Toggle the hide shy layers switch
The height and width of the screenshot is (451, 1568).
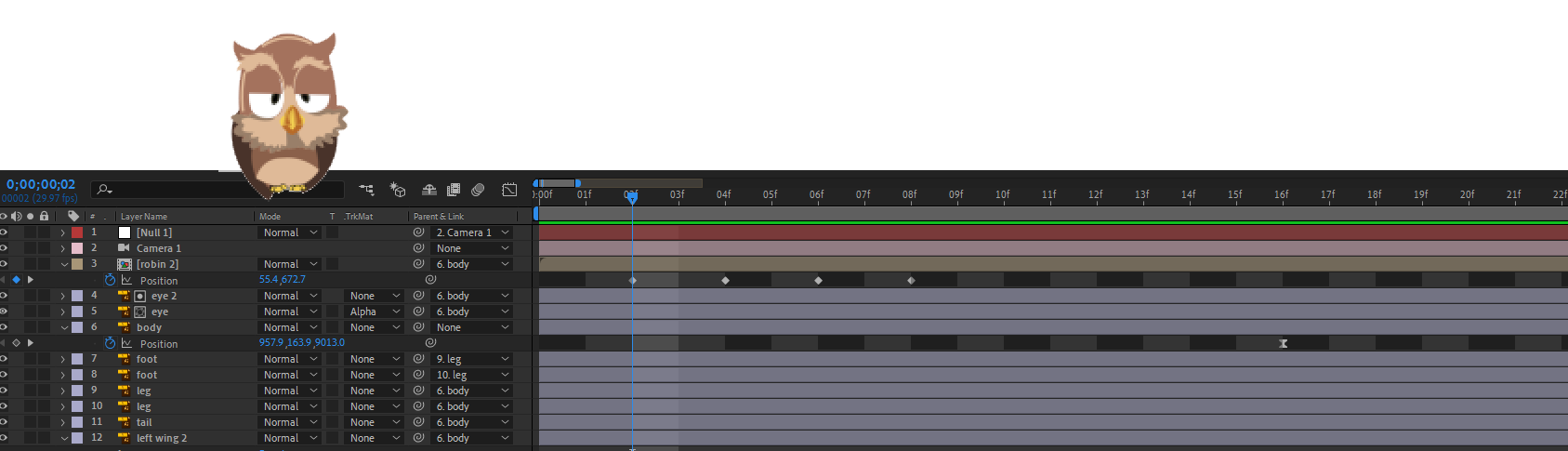click(429, 190)
